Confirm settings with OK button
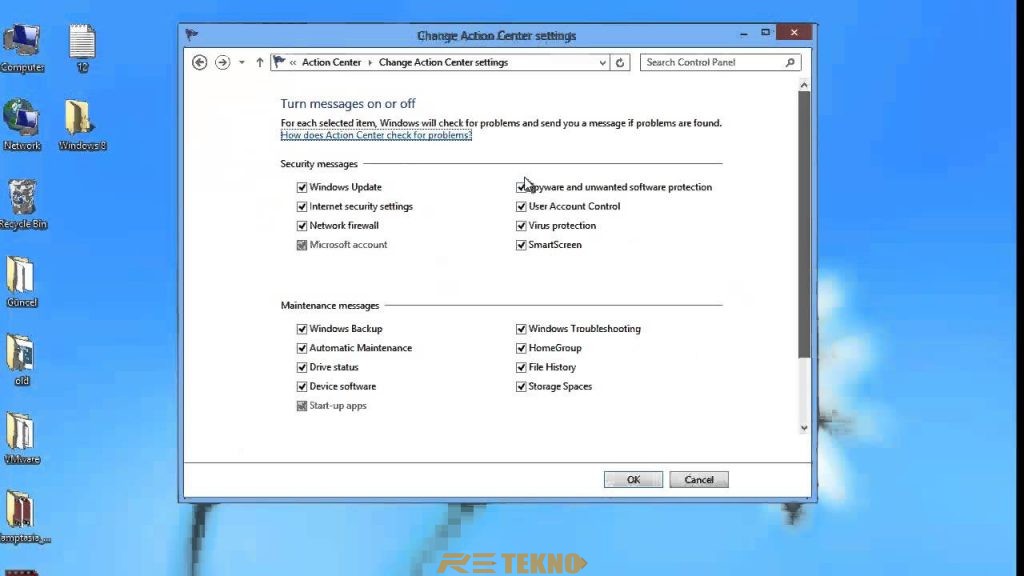1024x576 pixels. point(633,479)
